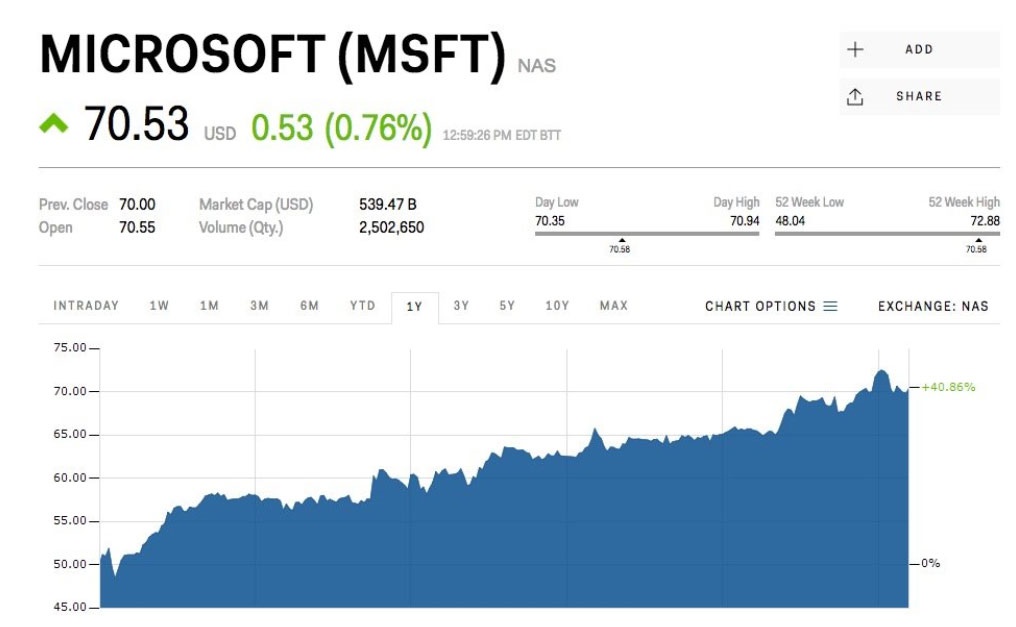Screen dimensions: 1016x627
Task: Show the 3M chart view
Action: tap(259, 306)
